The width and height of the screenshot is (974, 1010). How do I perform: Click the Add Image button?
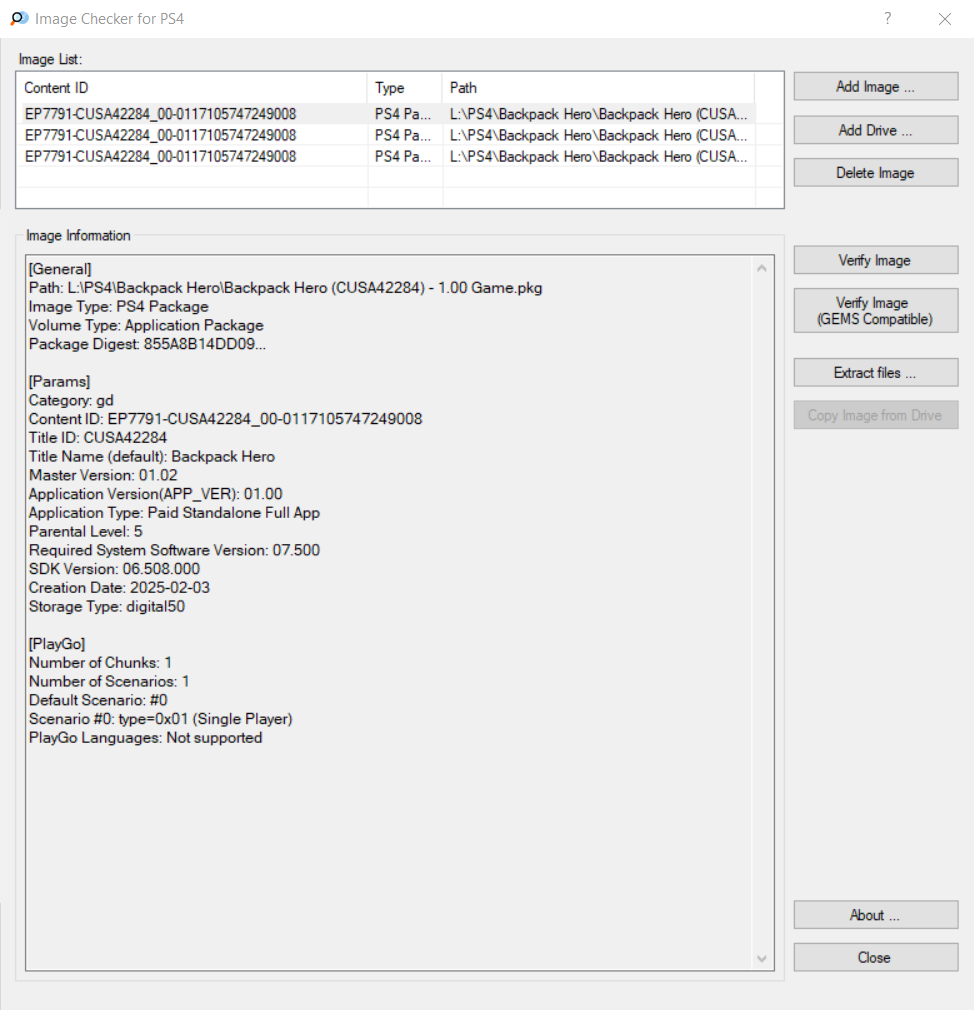click(875, 86)
